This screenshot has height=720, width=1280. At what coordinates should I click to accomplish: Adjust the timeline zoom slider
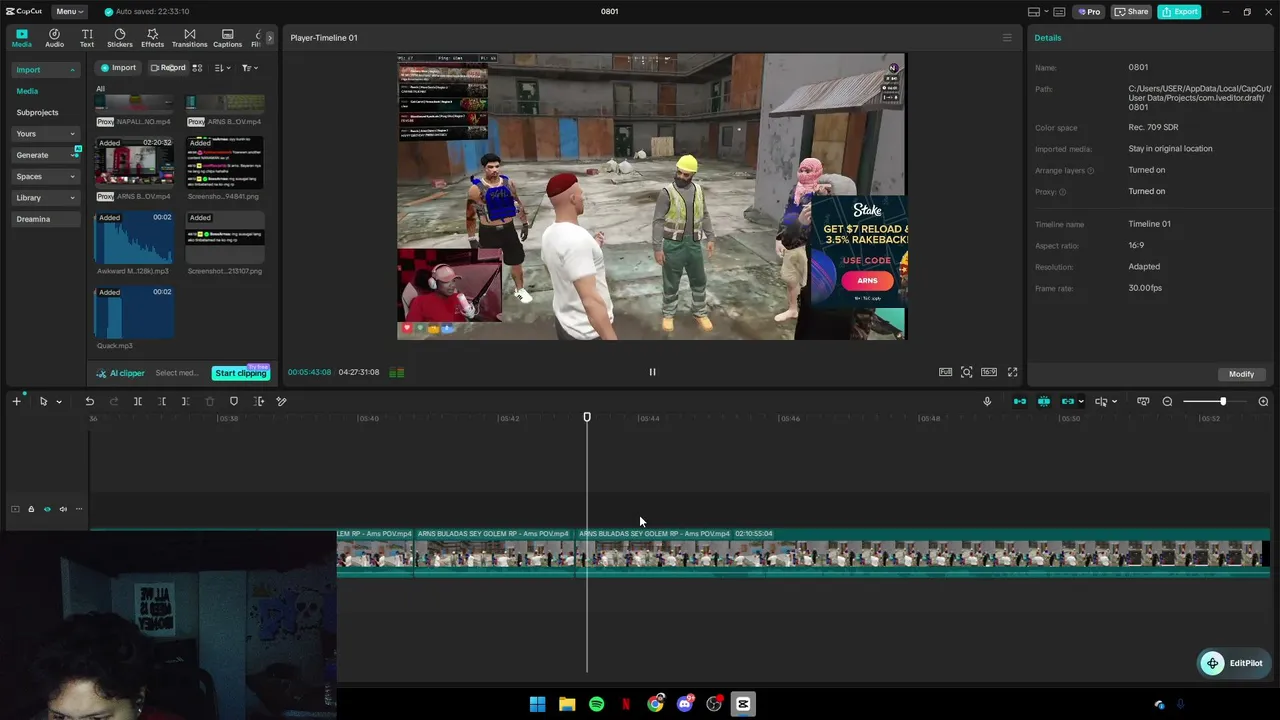(x=1222, y=401)
